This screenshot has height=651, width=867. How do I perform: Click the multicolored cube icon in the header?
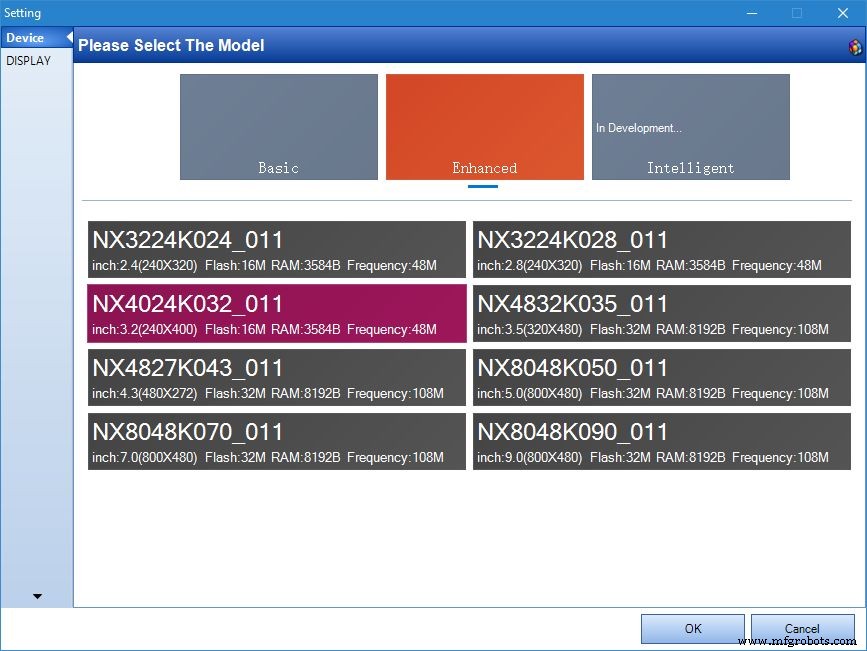click(x=854, y=46)
